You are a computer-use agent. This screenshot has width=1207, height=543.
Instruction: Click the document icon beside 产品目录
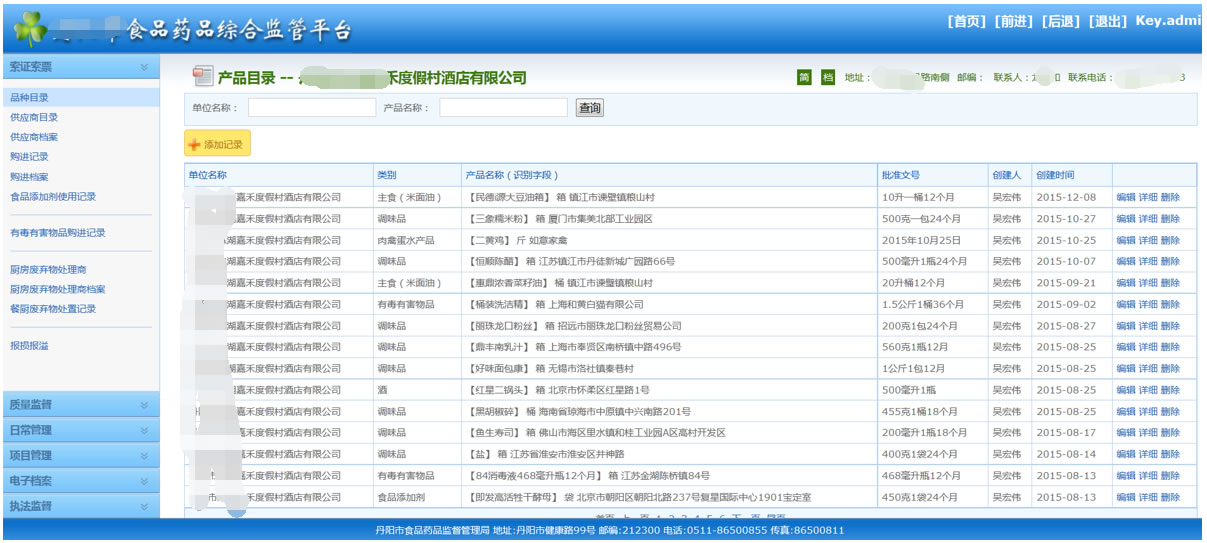[x=202, y=77]
